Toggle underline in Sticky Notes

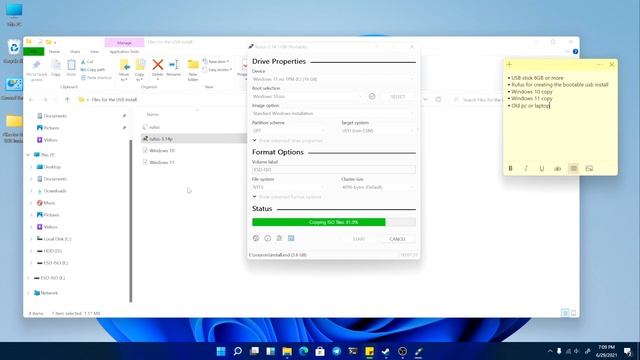(542, 168)
